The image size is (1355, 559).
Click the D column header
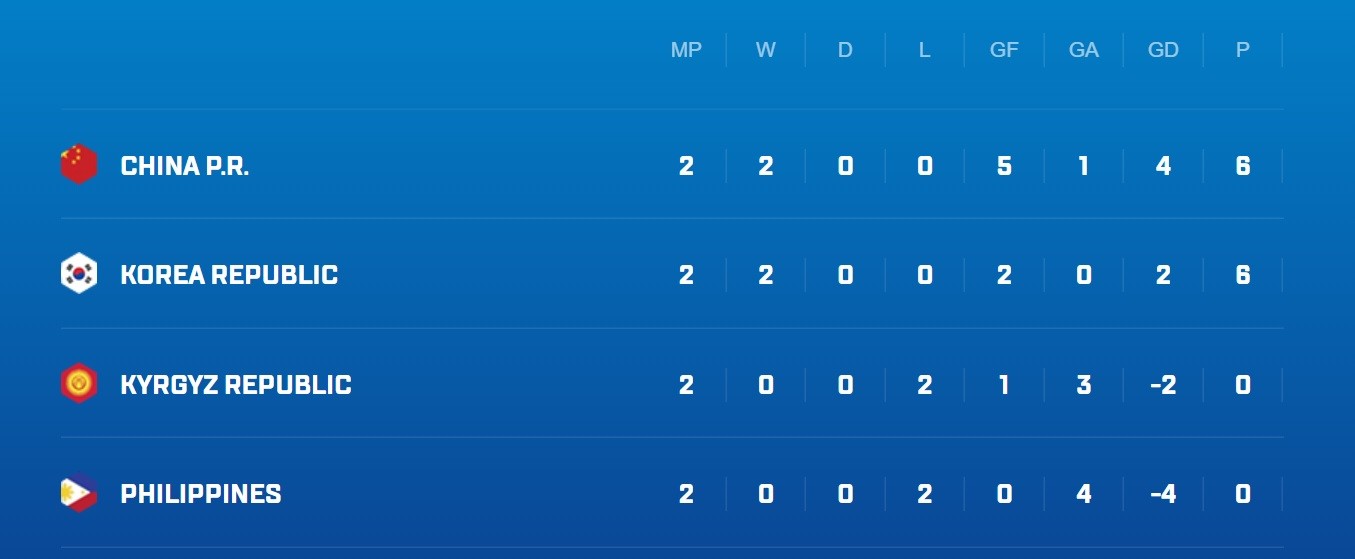pyautogui.click(x=845, y=50)
